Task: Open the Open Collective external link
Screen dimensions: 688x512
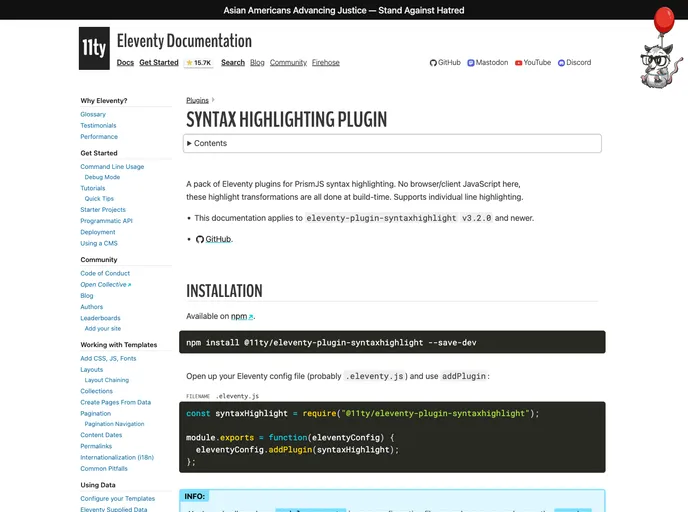Action: click(106, 284)
